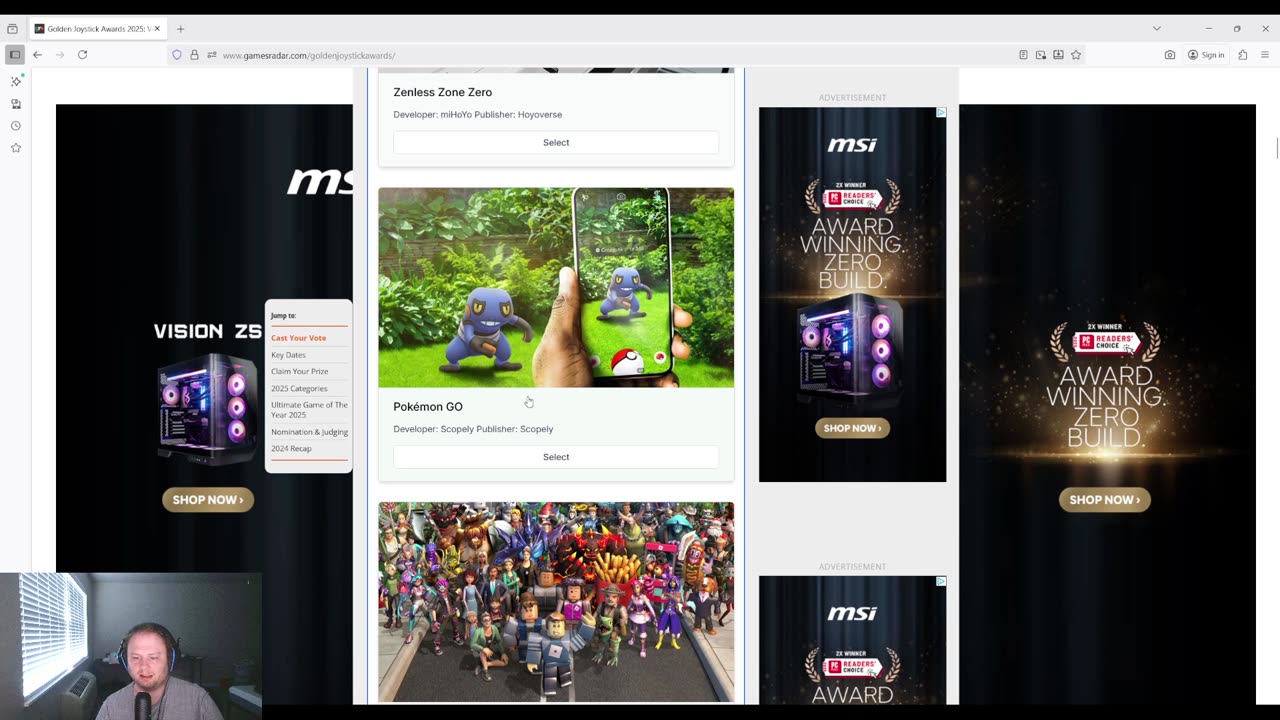The width and height of the screenshot is (1280, 720).
Task: Jump to Cast Your Vote section
Action: pos(298,338)
